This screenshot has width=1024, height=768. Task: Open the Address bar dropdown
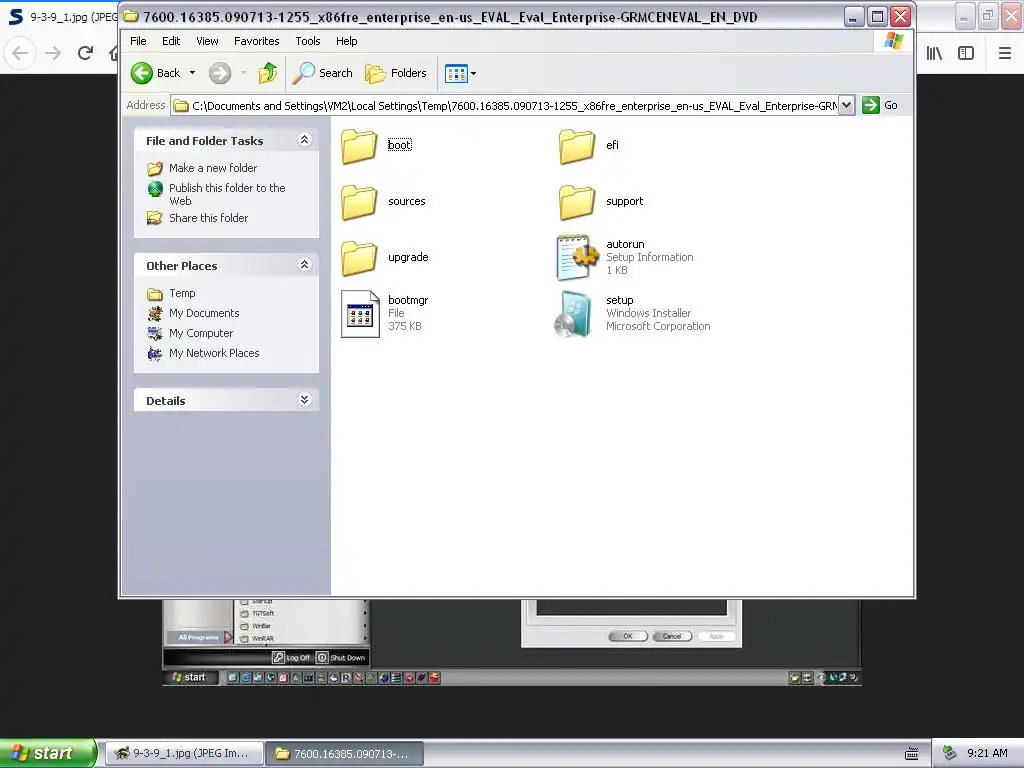coord(846,105)
